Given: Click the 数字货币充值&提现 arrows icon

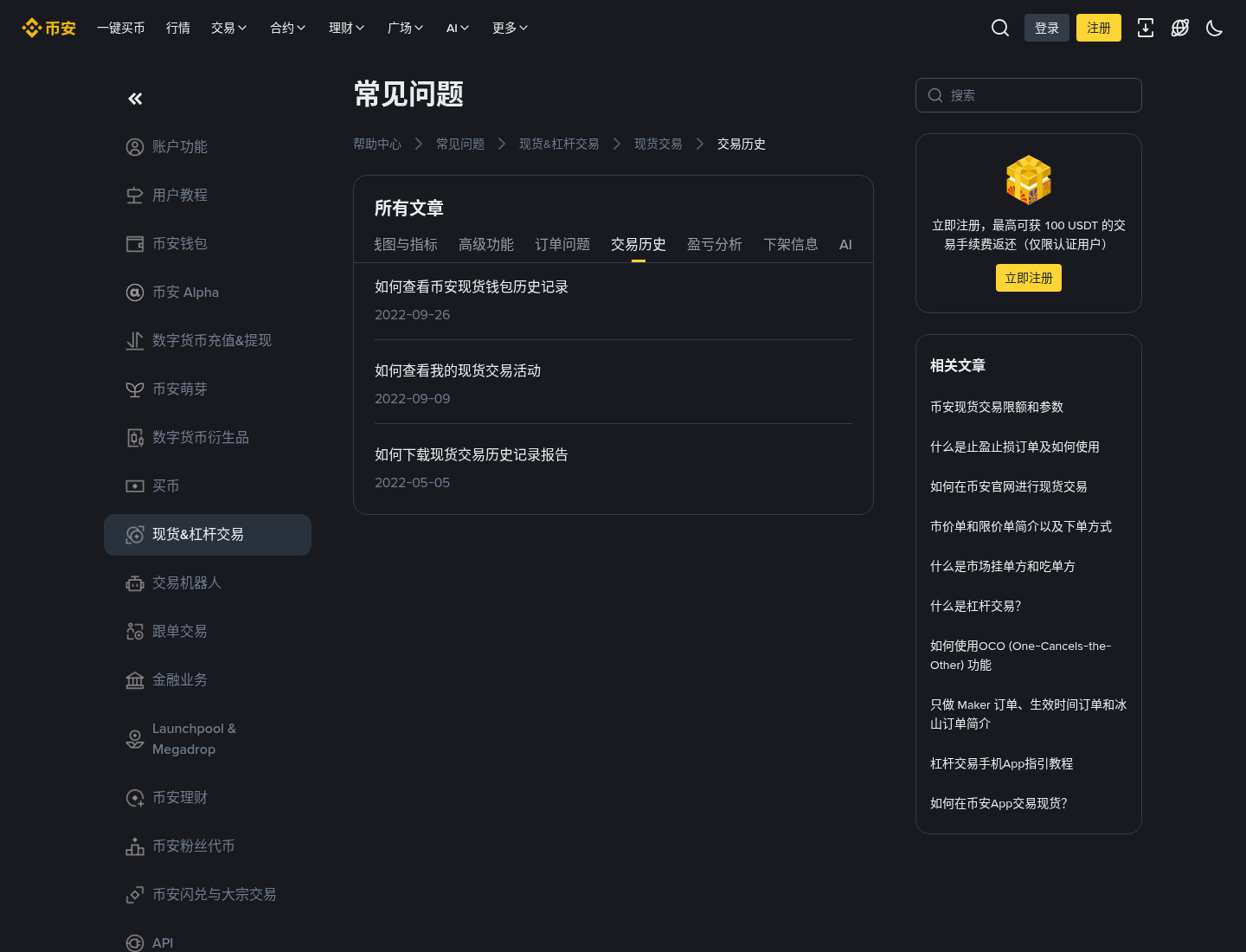Looking at the screenshot, I should point(135,341).
